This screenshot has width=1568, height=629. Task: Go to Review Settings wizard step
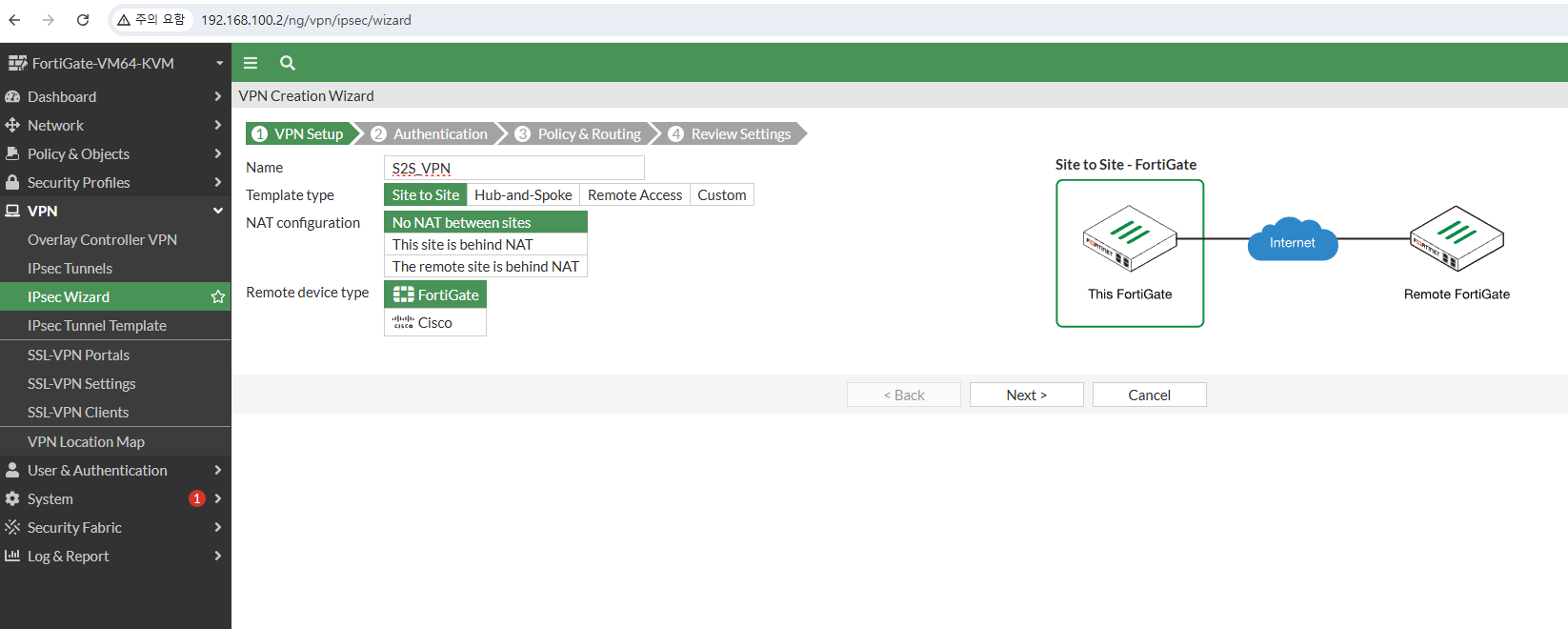tap(732, 133)
